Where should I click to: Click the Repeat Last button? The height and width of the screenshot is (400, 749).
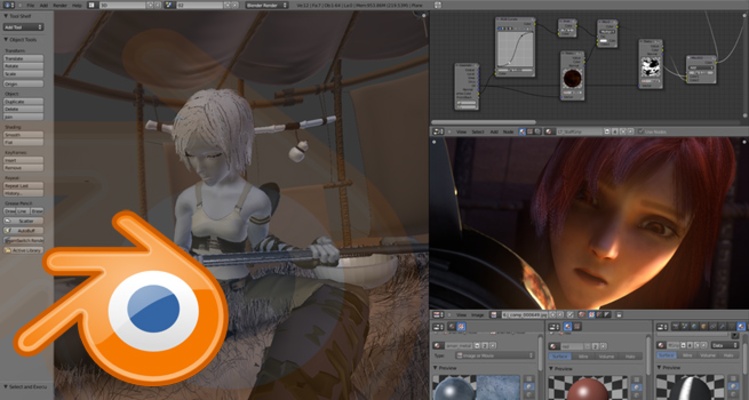(x=23, y=185)
